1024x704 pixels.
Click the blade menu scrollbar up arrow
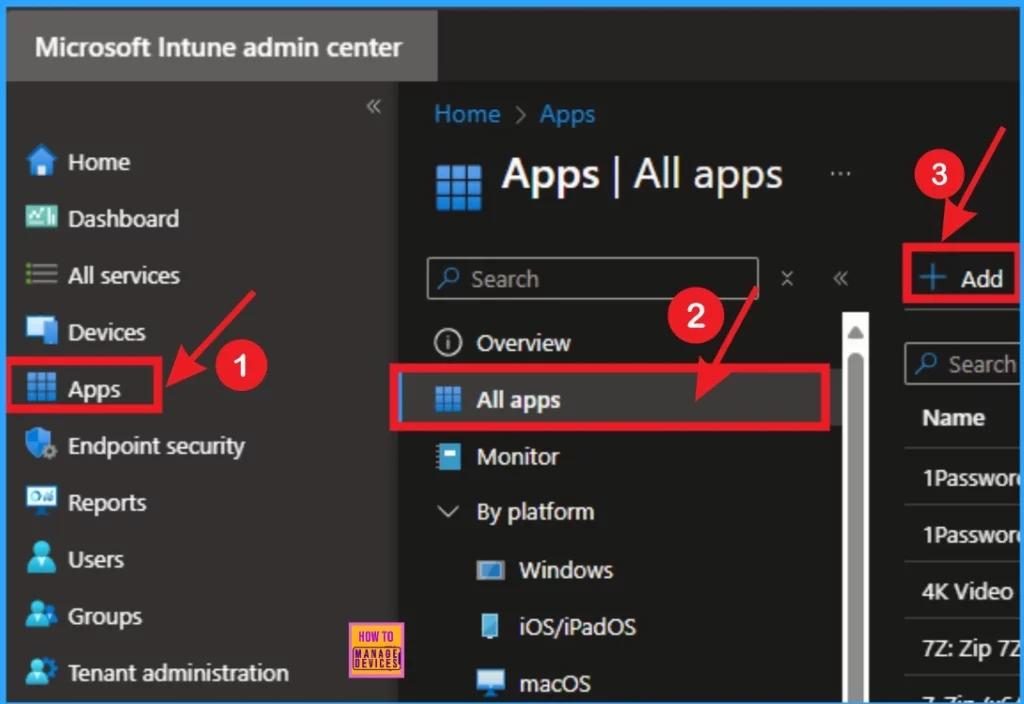855,332
